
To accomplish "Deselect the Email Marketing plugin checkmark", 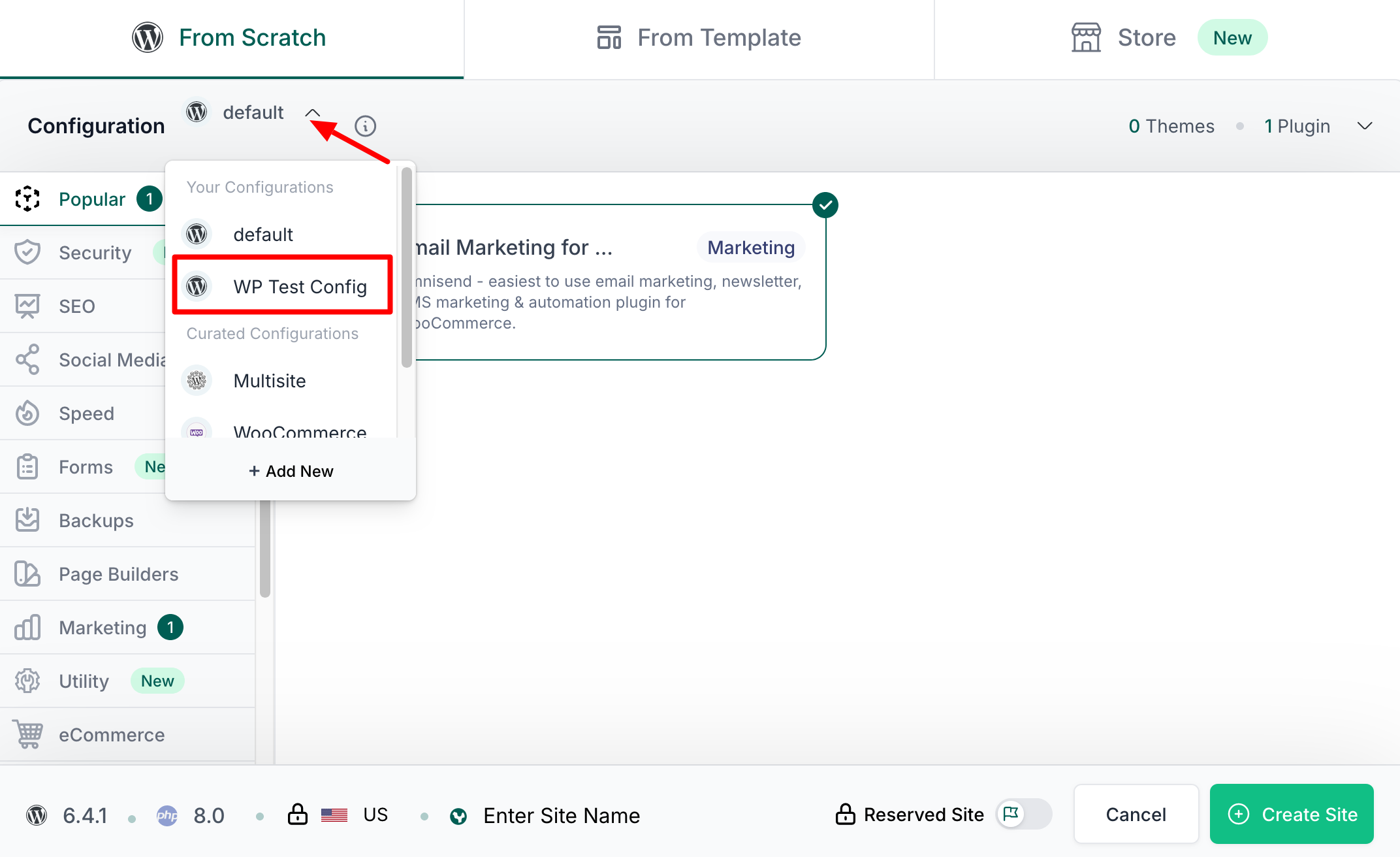I will 825,204.
